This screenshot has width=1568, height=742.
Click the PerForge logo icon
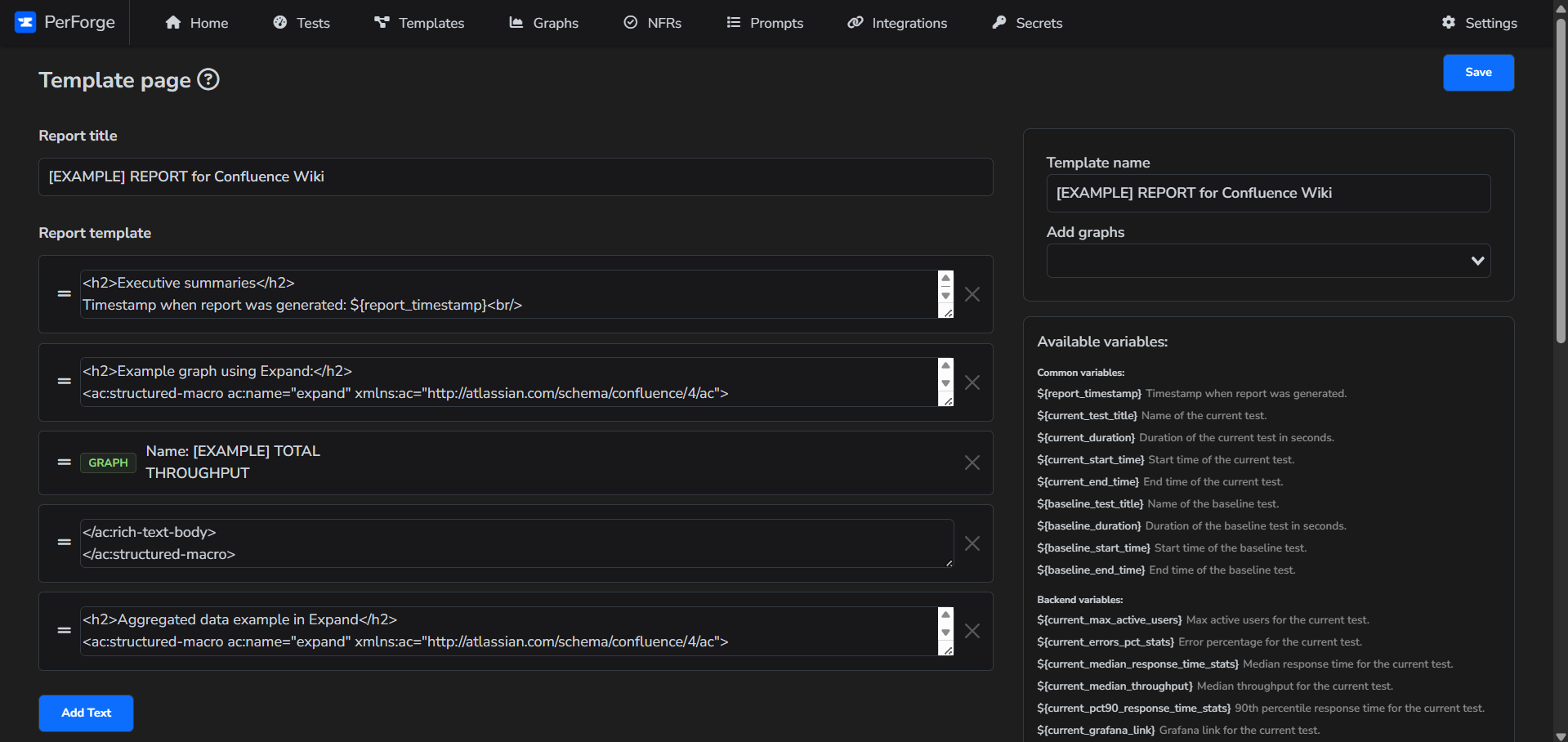point(25,22)
